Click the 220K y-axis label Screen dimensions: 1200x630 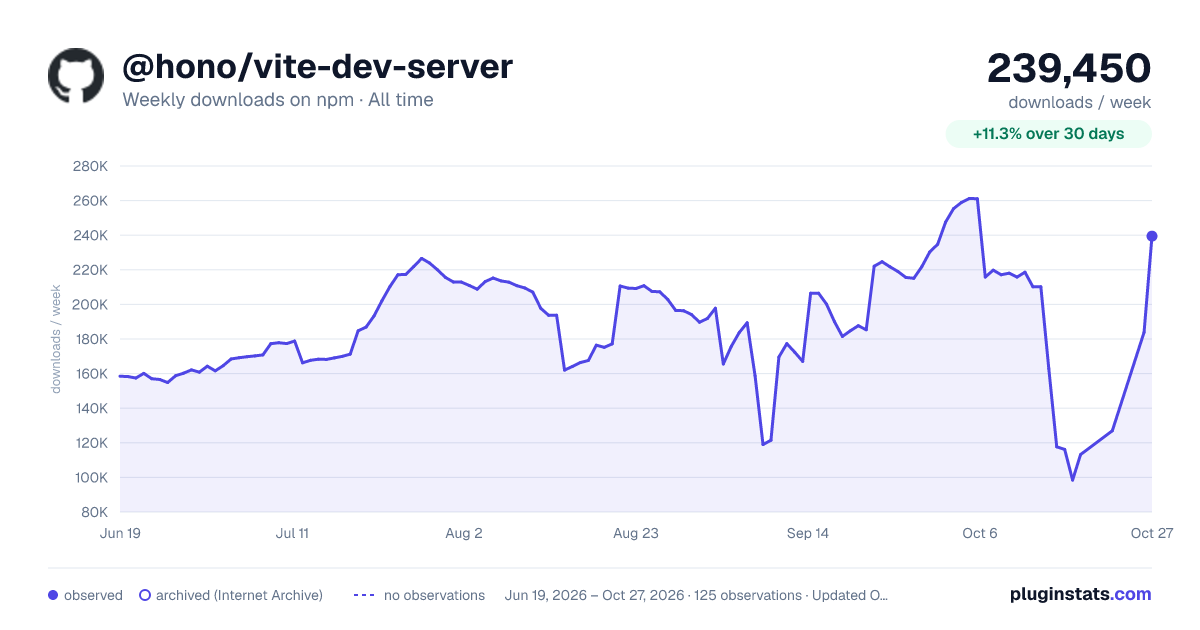[90, 270]
